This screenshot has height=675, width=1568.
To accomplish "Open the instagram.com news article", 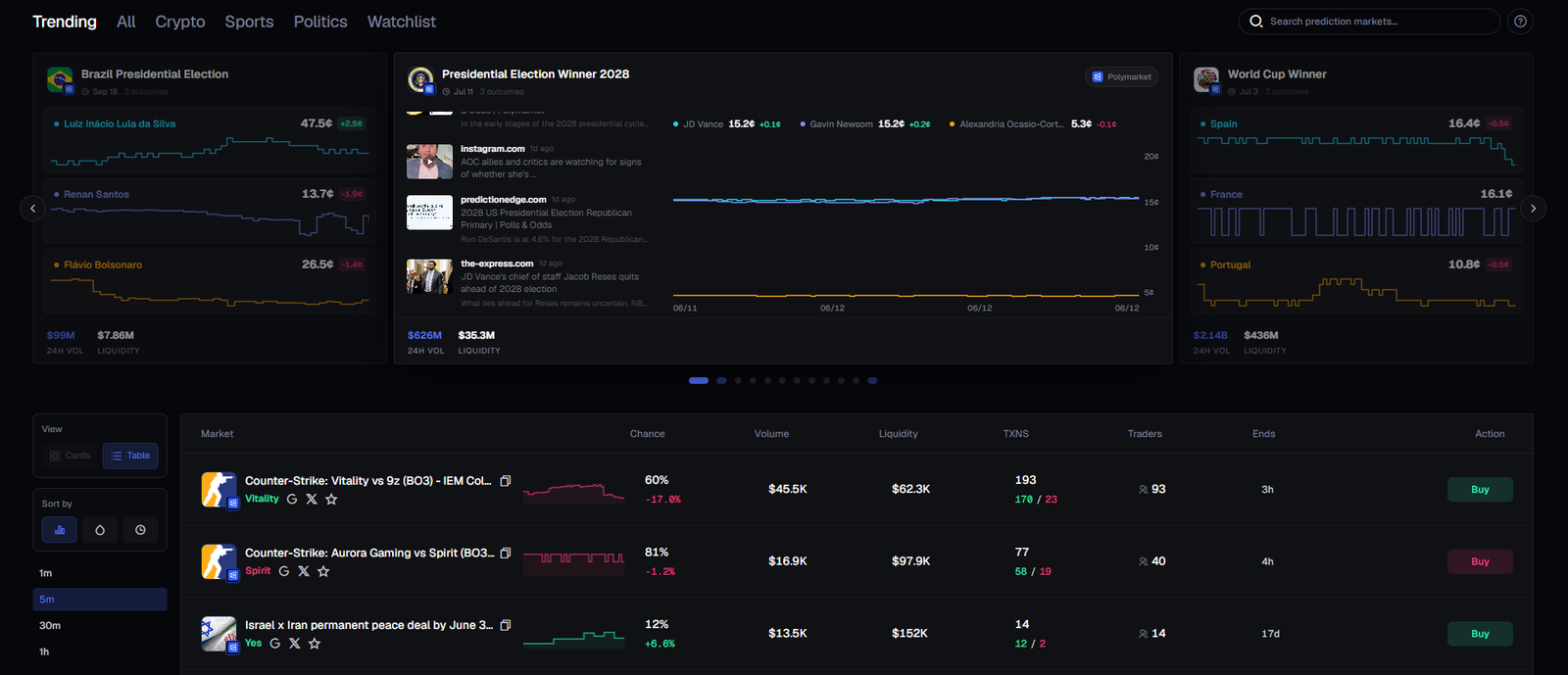I will pyautogui.click(x=527, y=162).
